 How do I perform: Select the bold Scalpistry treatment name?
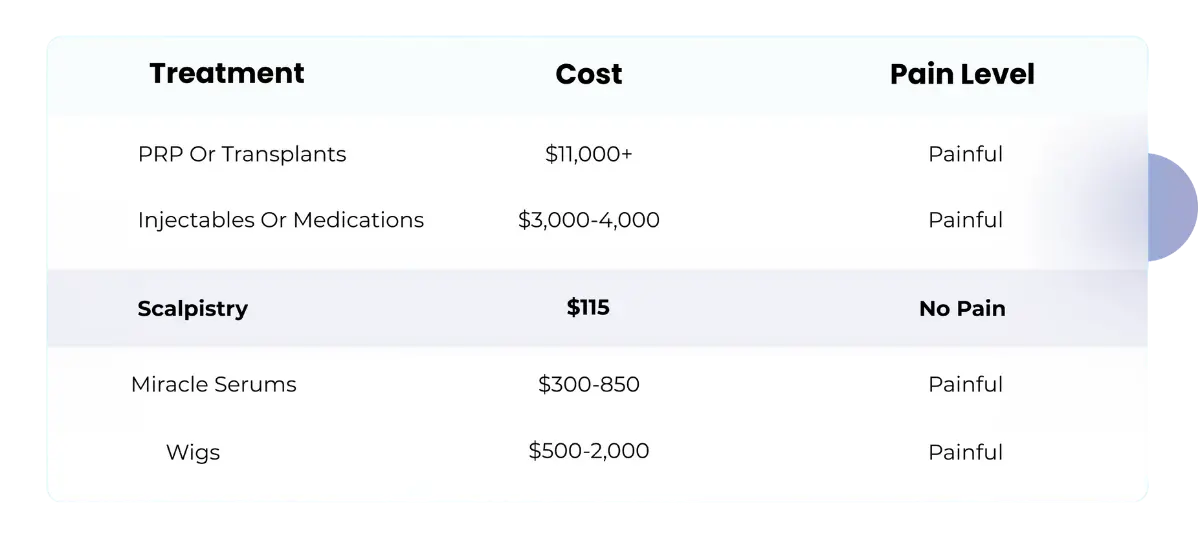192,309
